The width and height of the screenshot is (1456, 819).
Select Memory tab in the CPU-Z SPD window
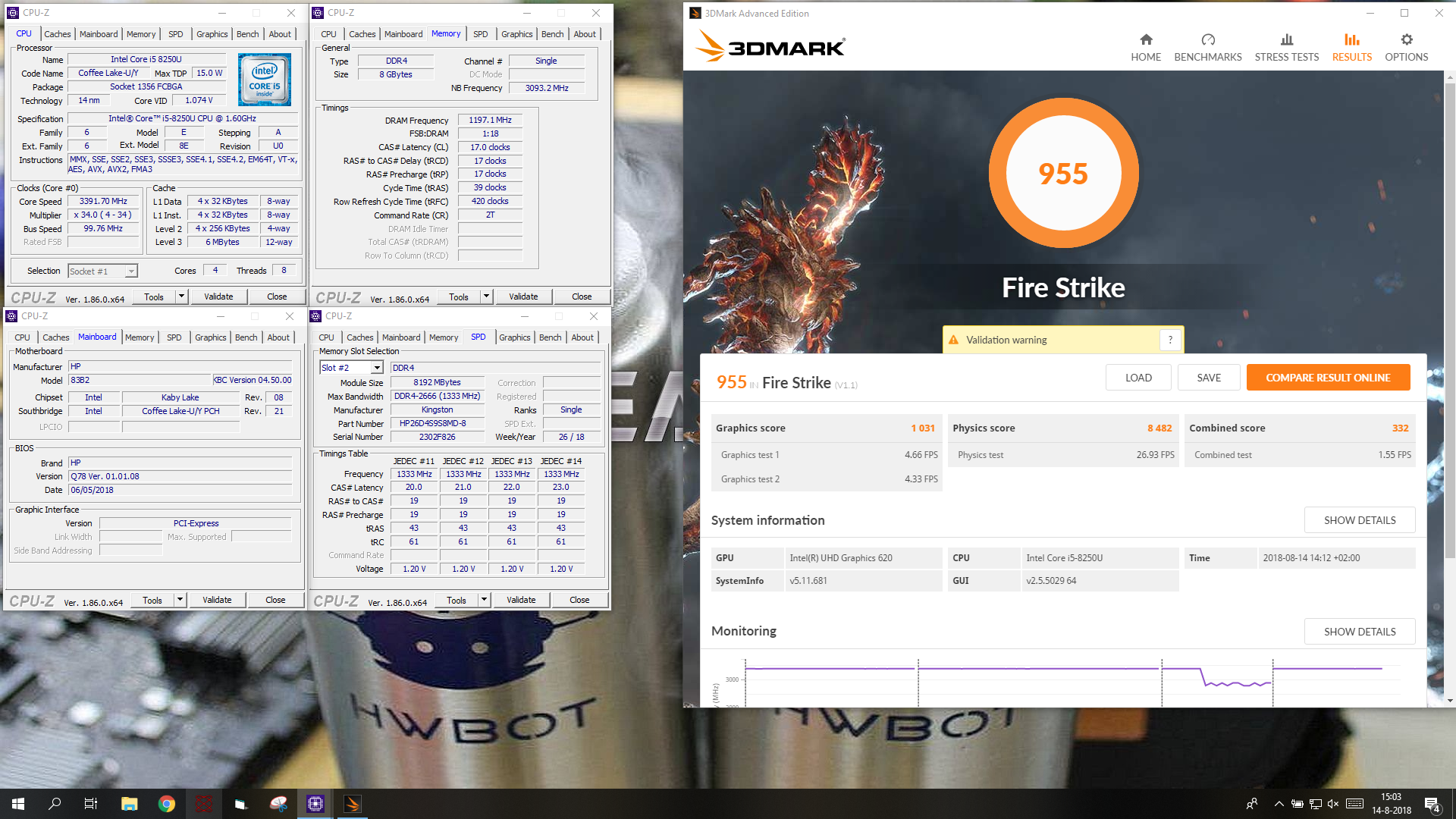click(x=444, y=337)
